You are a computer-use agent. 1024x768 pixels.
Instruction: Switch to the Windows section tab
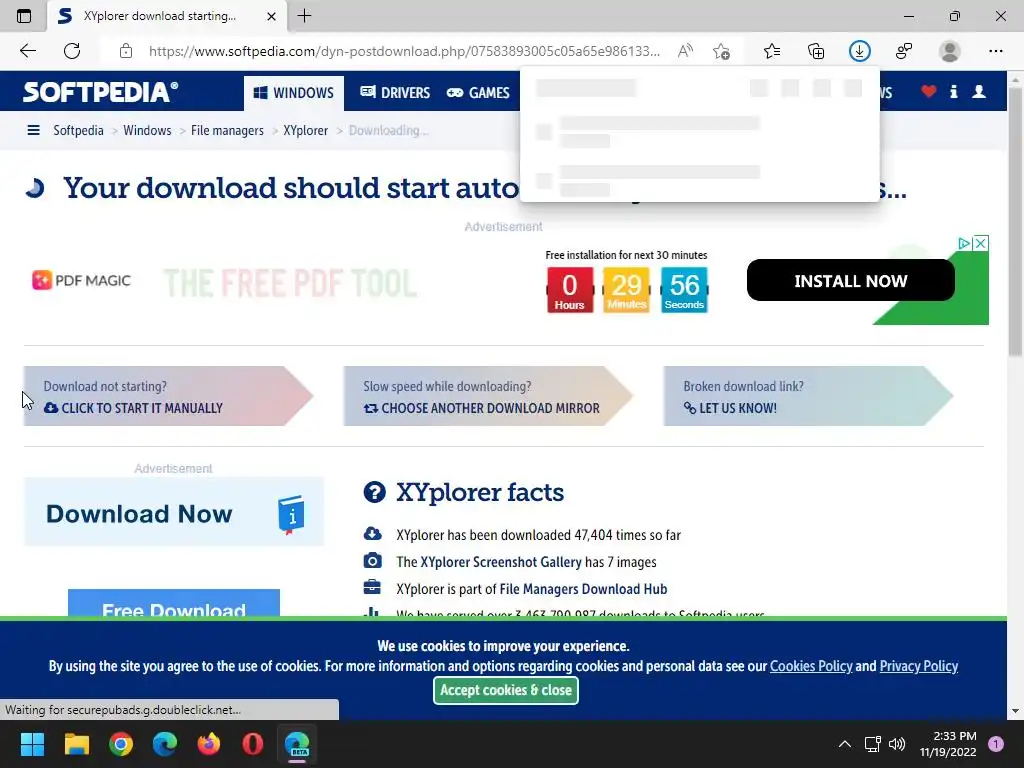(x=294, y=93)
